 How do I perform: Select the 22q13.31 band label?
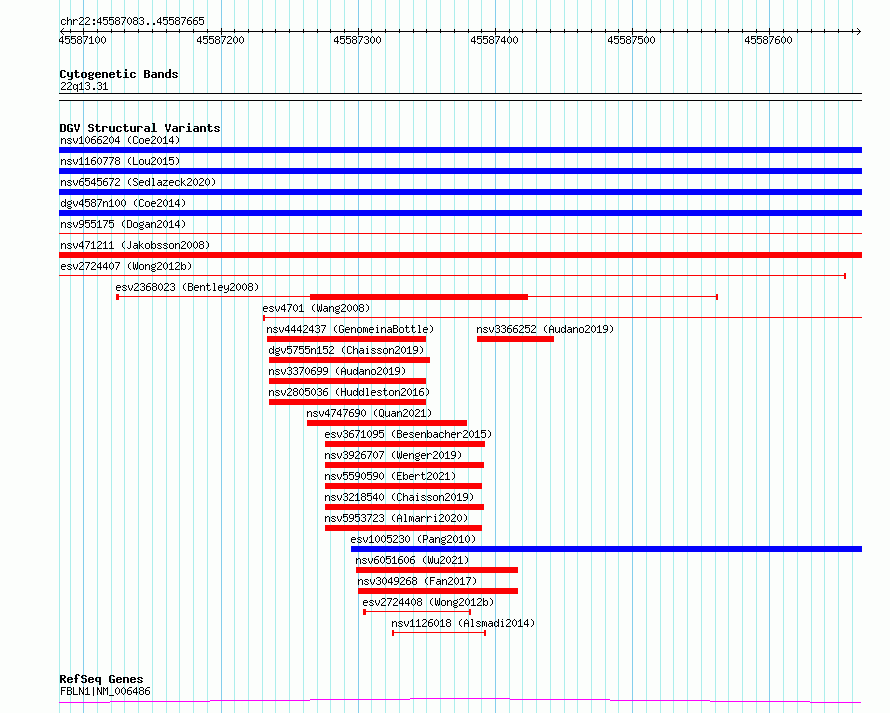(x=84, y=86)
